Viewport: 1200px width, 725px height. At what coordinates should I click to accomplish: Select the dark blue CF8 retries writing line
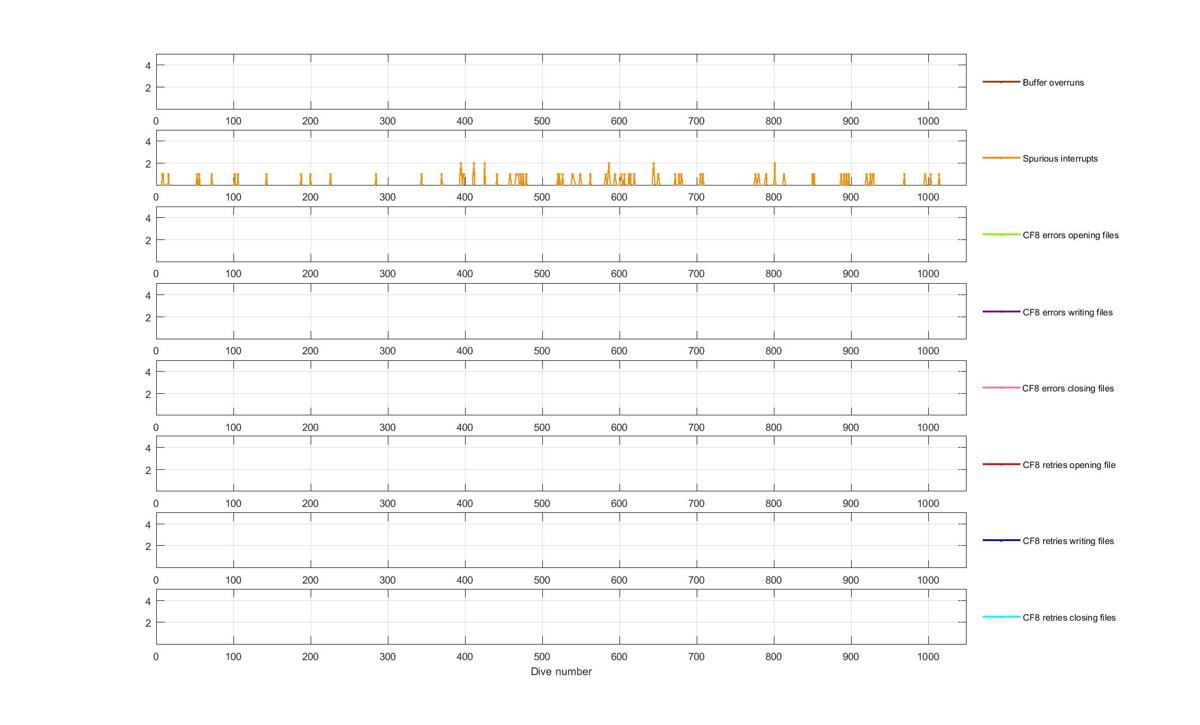(x=1001, y=541)
